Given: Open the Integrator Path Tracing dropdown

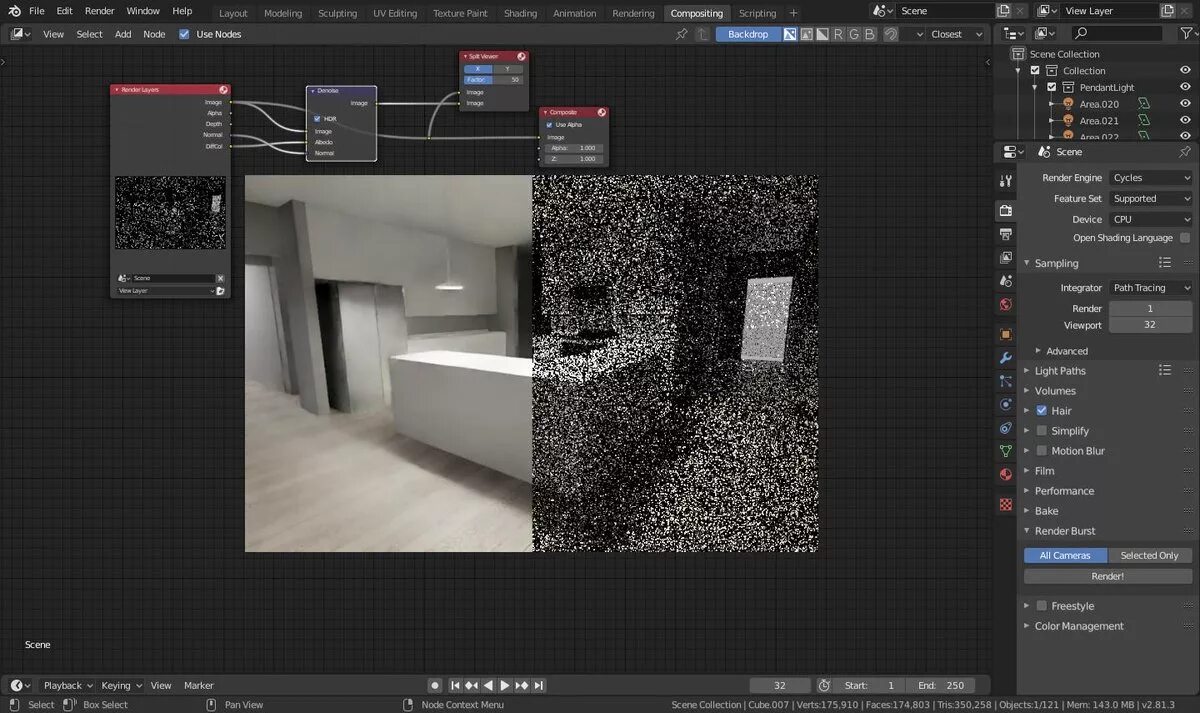Looking at the screenshot, I should tap(1151, 288).
